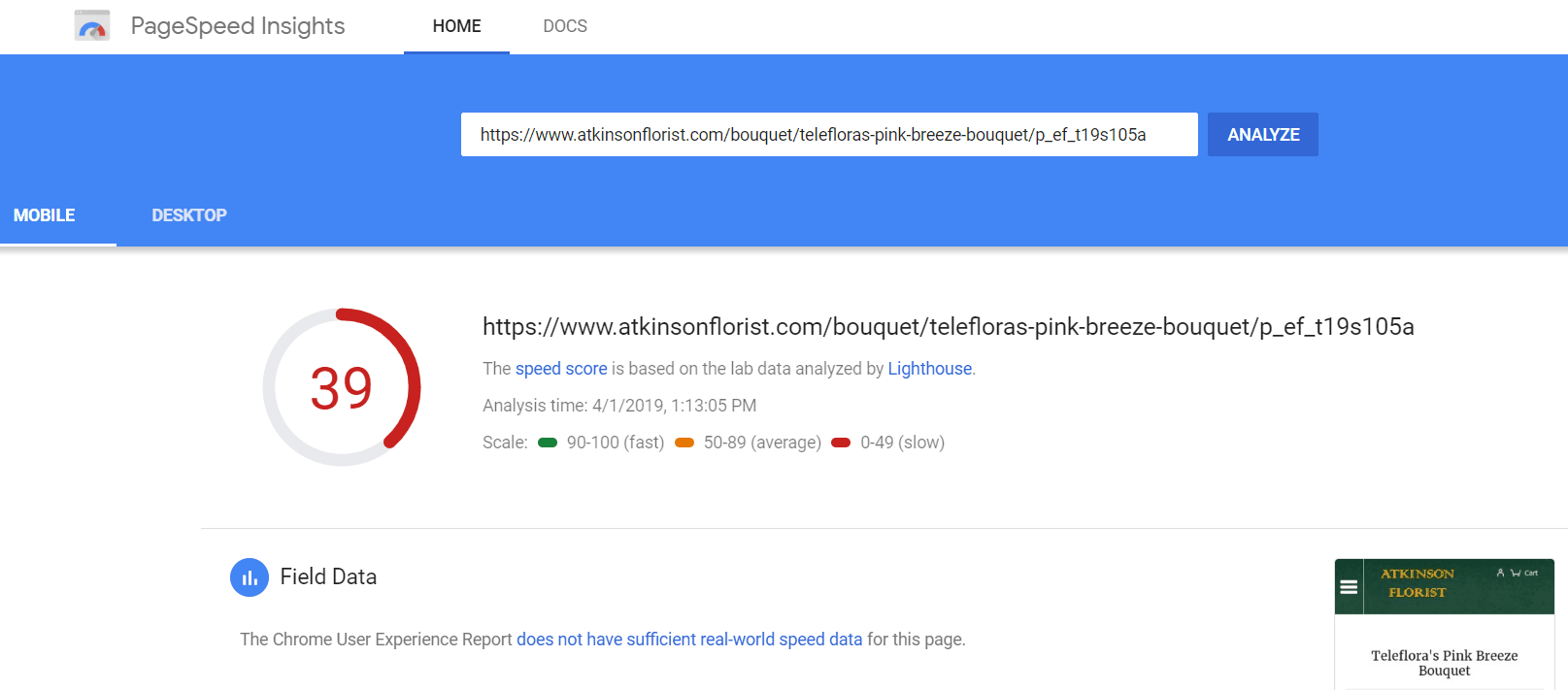Click the red score gauge showing 39
Screen dimensions: 1568x690
pos(342,387)
